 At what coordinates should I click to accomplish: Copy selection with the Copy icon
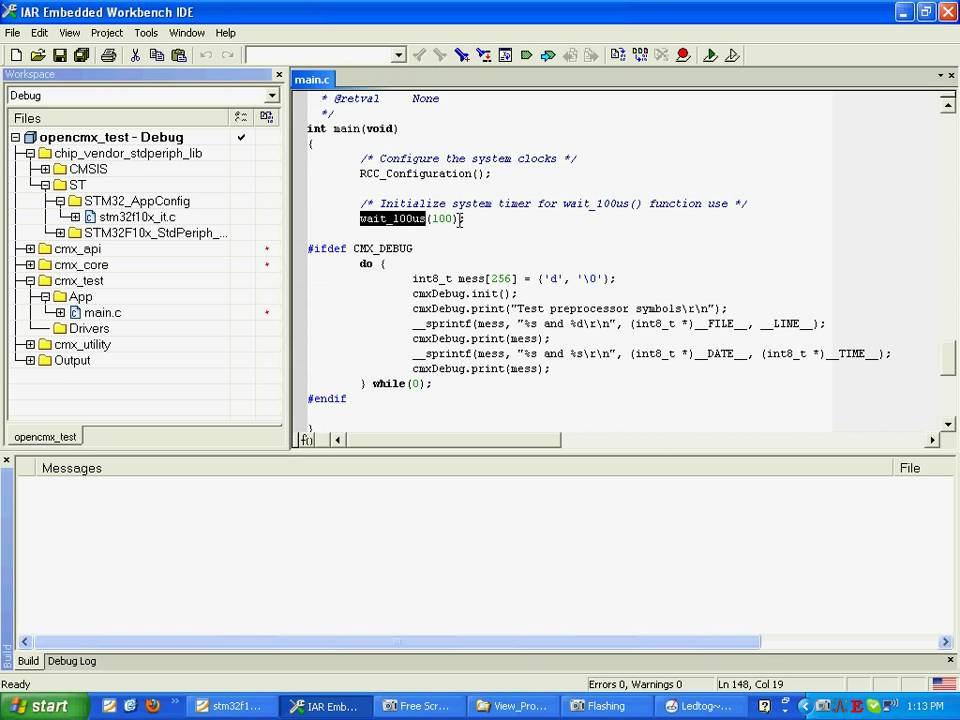(x=157, y=56)
